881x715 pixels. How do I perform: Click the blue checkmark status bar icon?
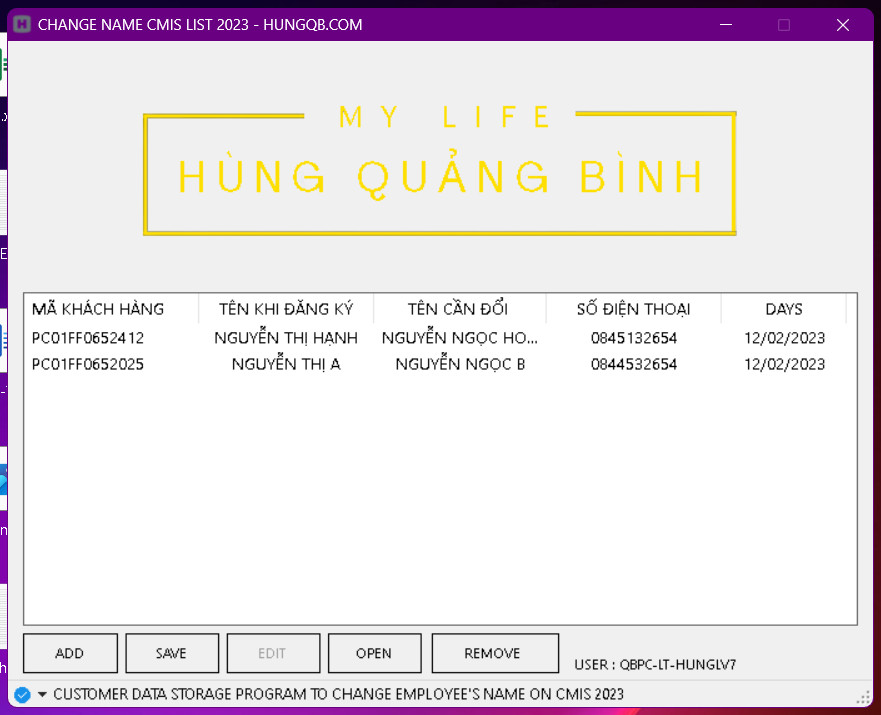pyautogui.click(x=22, y=694)
